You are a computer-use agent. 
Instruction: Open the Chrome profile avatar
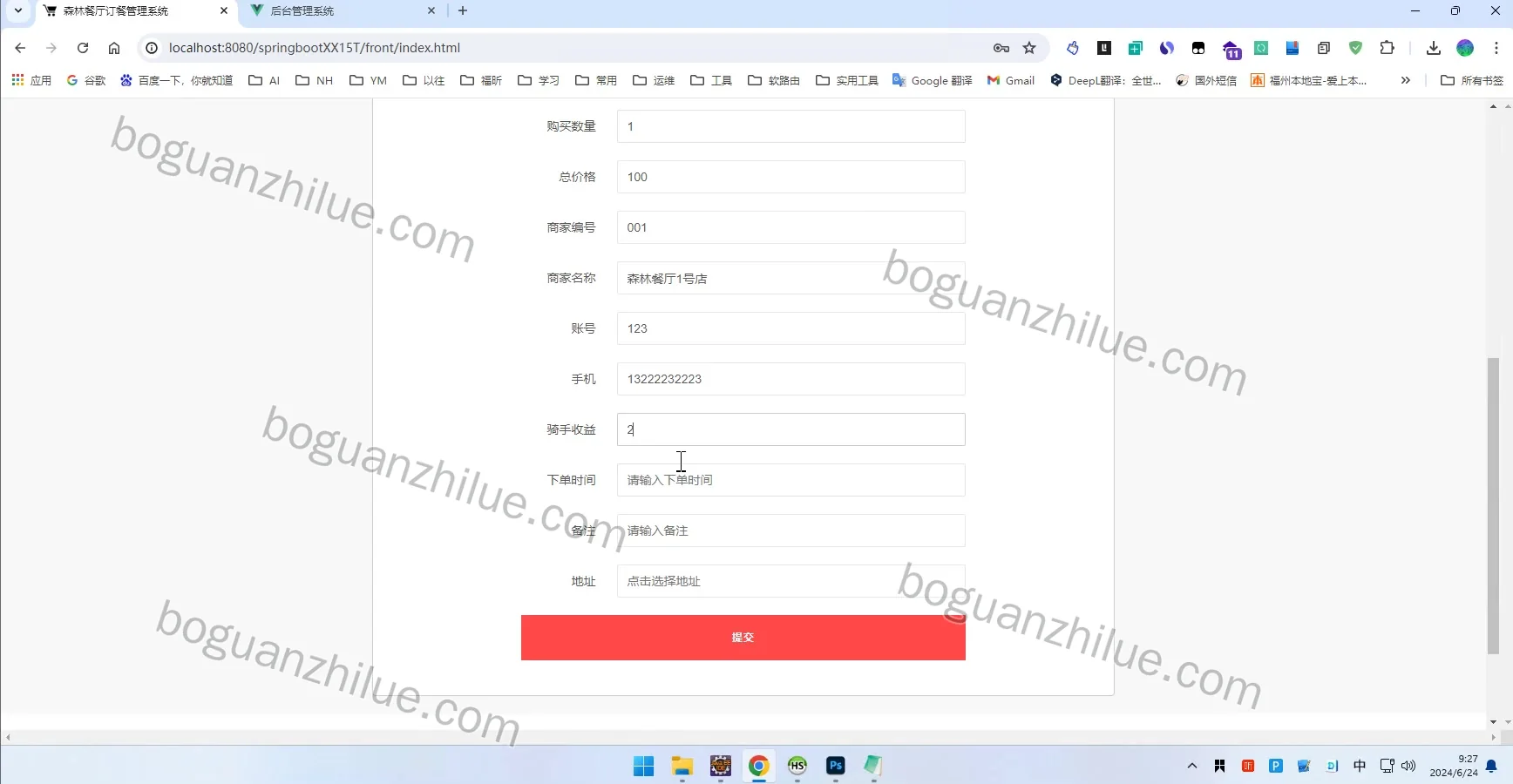[1465, 48]
